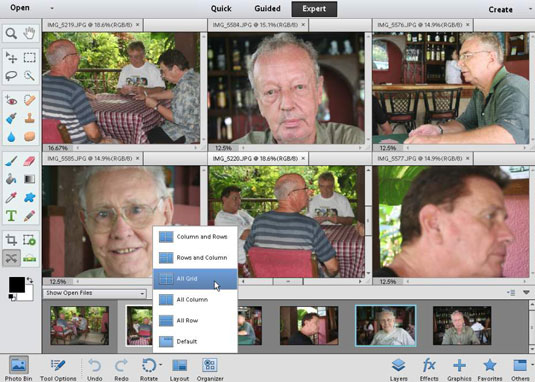Toggle the Effects panel

tap(429, 369)
